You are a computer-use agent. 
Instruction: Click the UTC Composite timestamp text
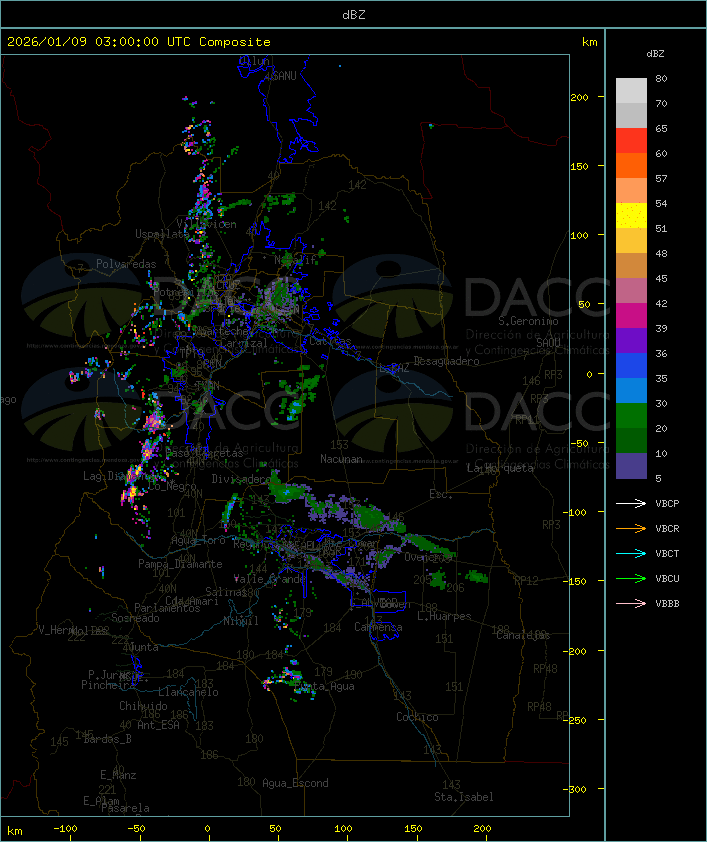(139, 42)
